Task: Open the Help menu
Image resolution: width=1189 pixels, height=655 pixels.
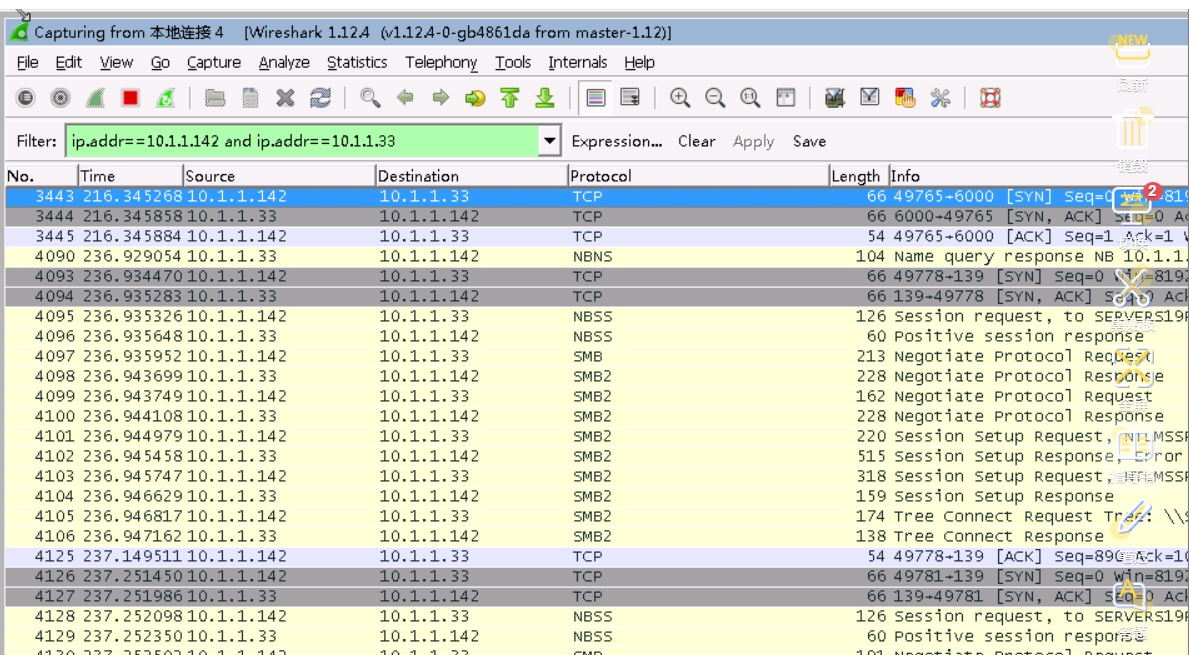Action: [639, 62]
